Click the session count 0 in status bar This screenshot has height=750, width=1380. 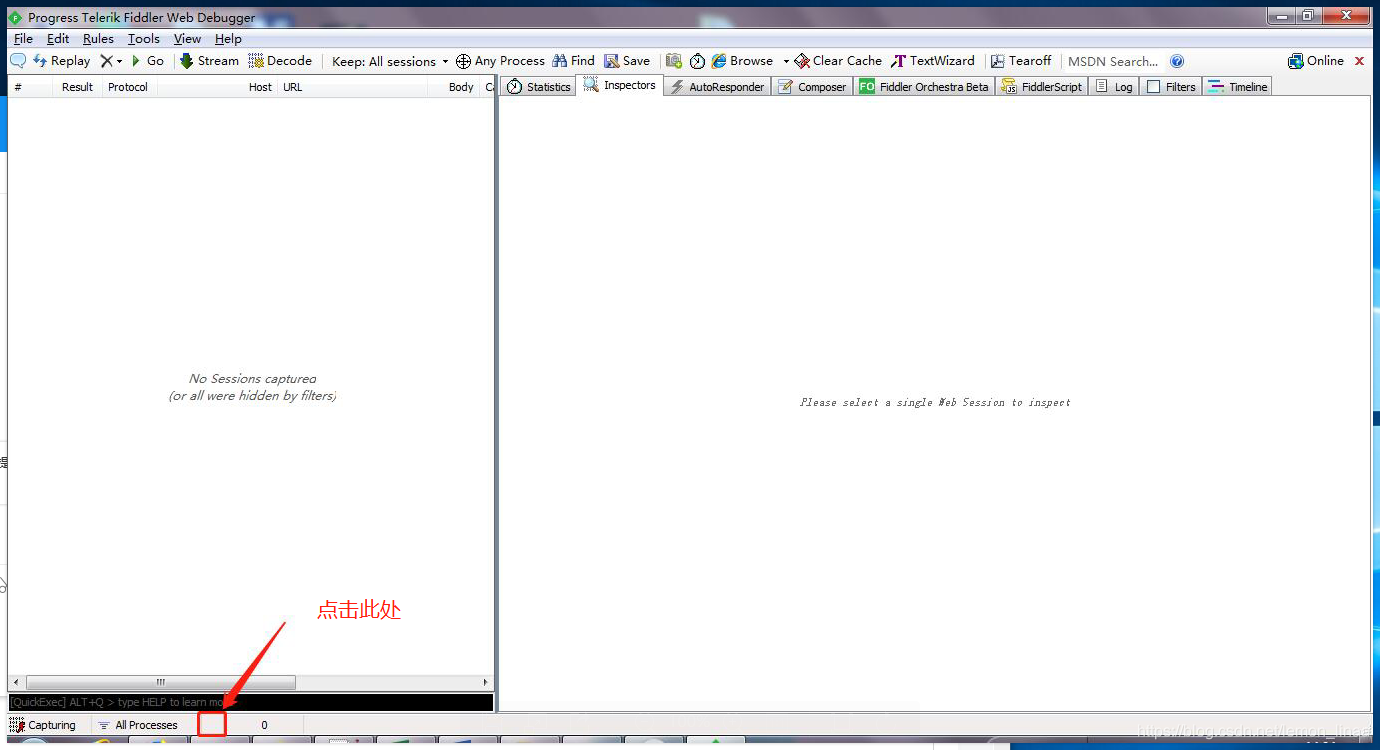click(264, 725)
